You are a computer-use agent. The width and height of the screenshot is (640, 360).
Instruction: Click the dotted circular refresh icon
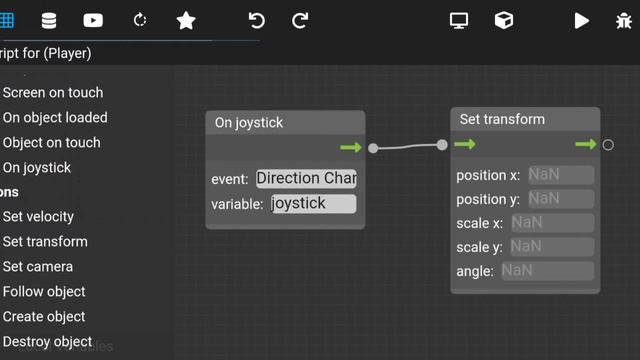(x=140, y=20)
